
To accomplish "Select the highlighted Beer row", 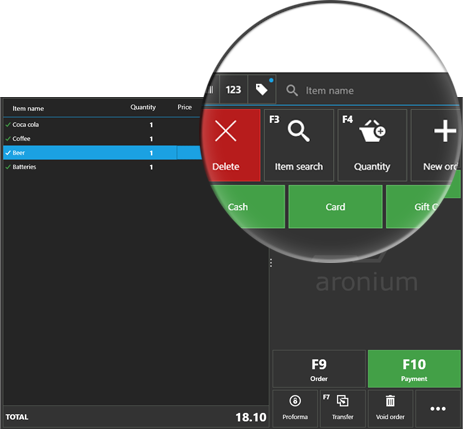I will pos(103,153).
